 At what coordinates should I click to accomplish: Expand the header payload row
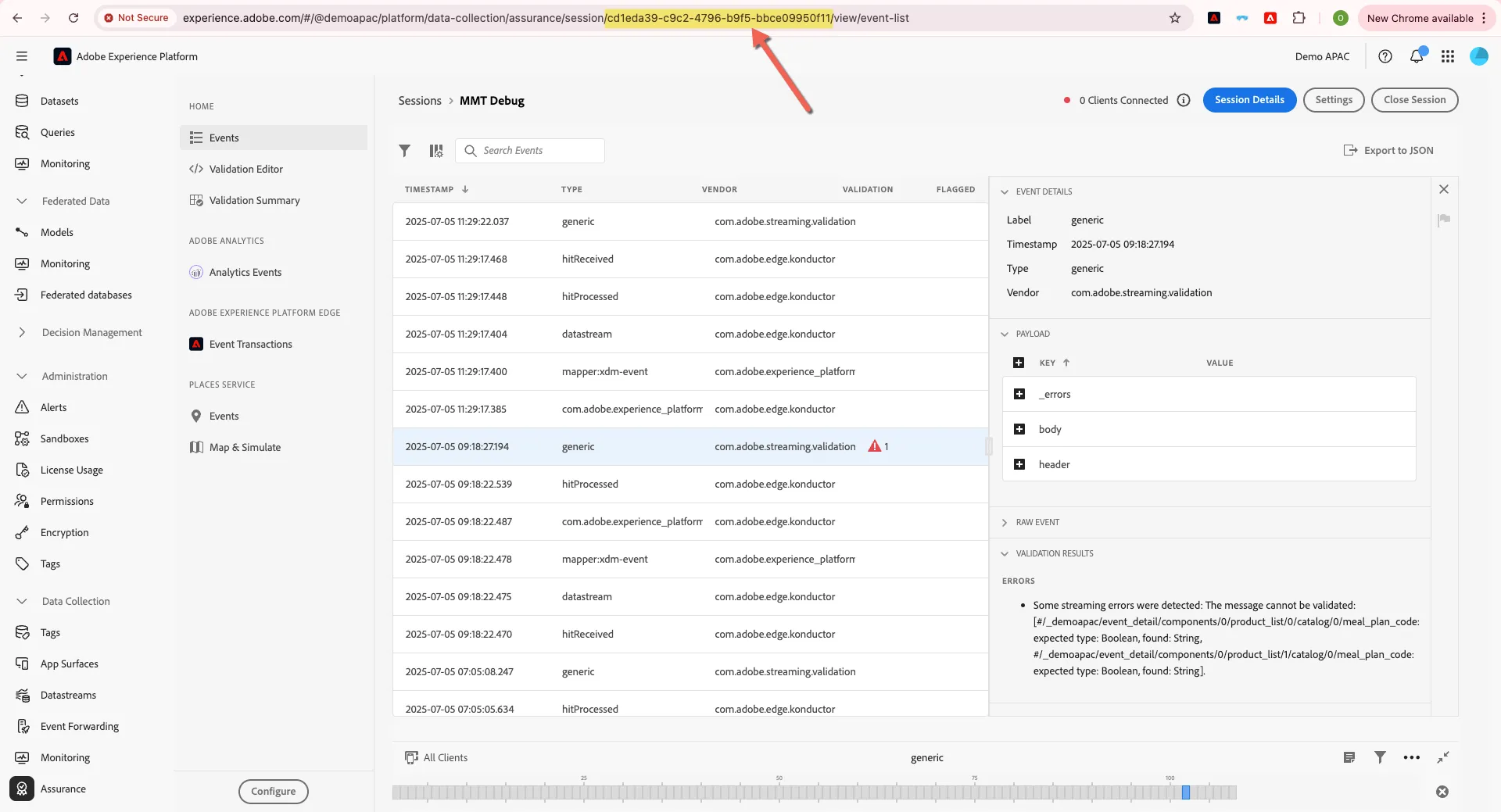pyautogui.click(x=1019, y=464)
